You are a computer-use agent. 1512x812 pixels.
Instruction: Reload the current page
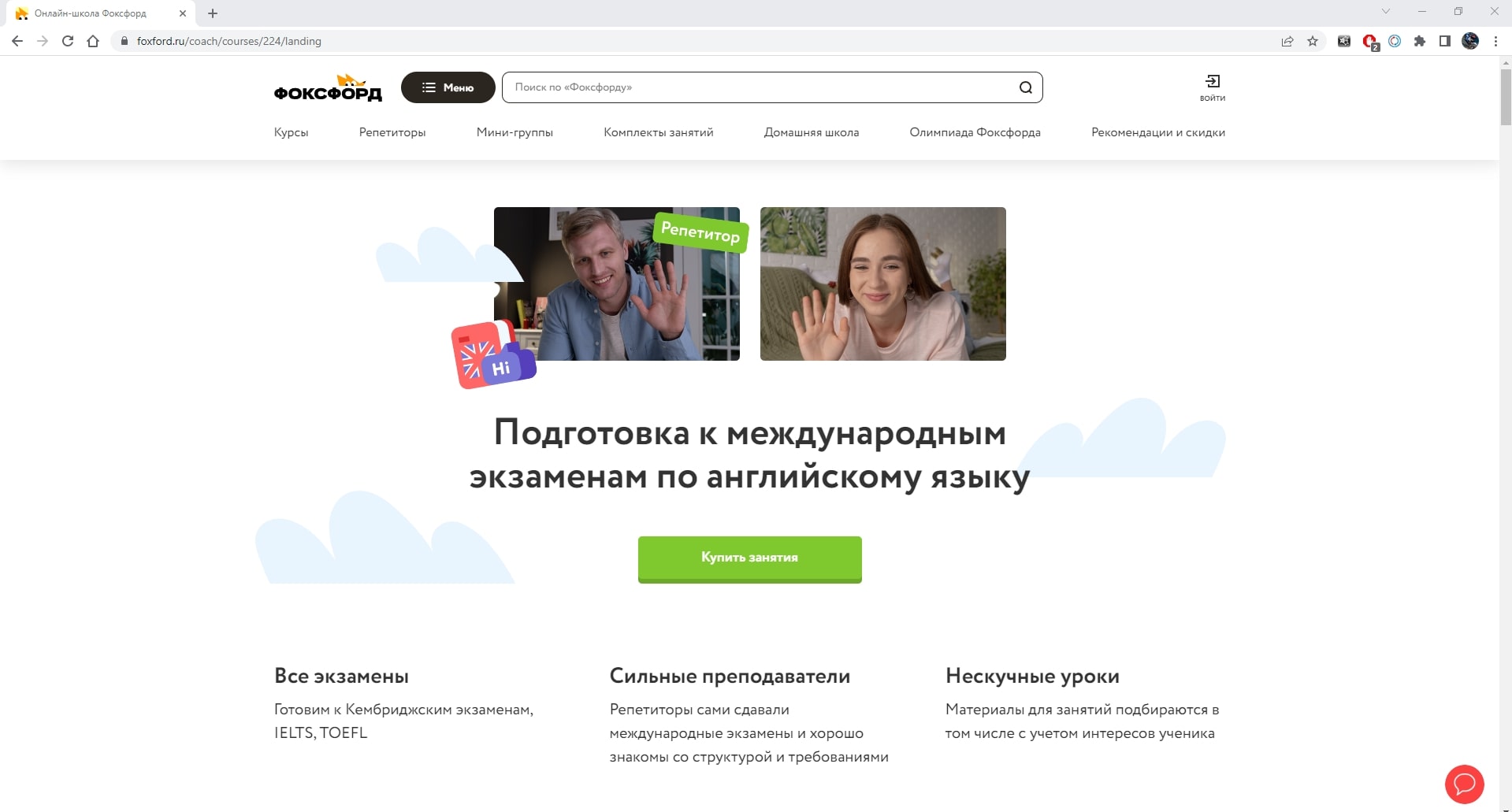point(68,41)
